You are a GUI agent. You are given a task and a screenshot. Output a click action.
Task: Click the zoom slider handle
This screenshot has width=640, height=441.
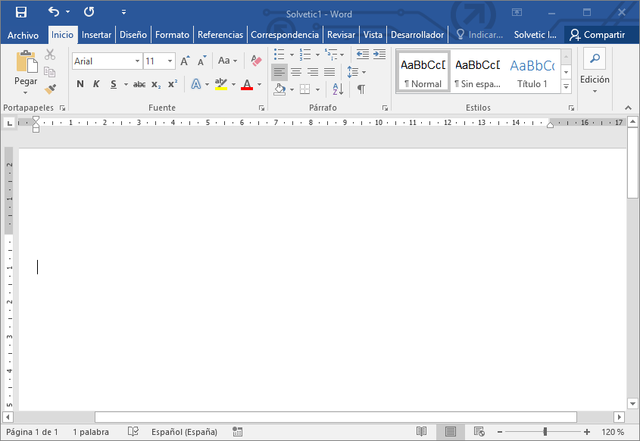(545, 432)
